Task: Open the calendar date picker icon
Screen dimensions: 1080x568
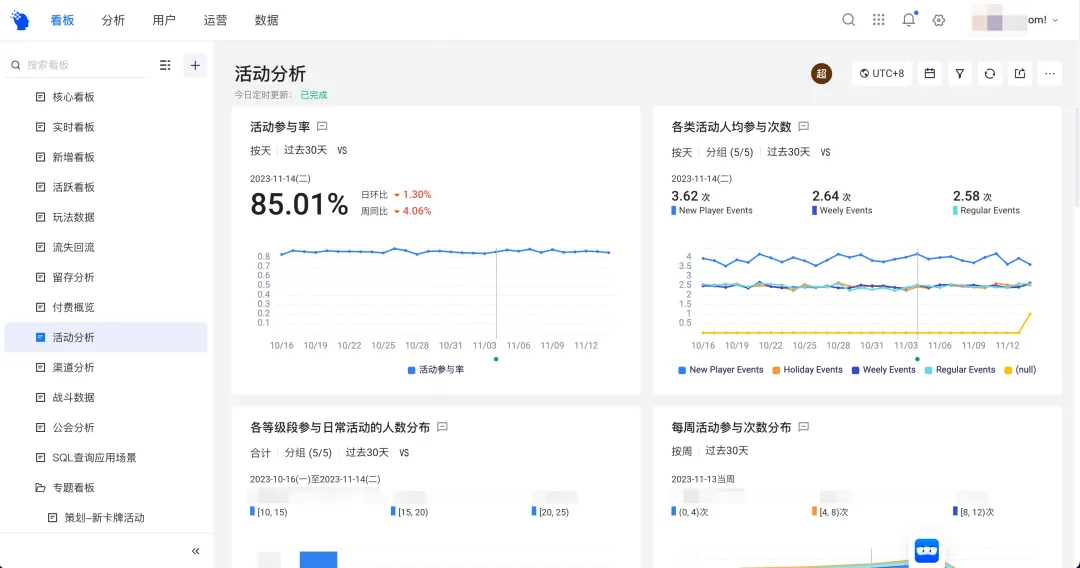Action: point(930,74)
